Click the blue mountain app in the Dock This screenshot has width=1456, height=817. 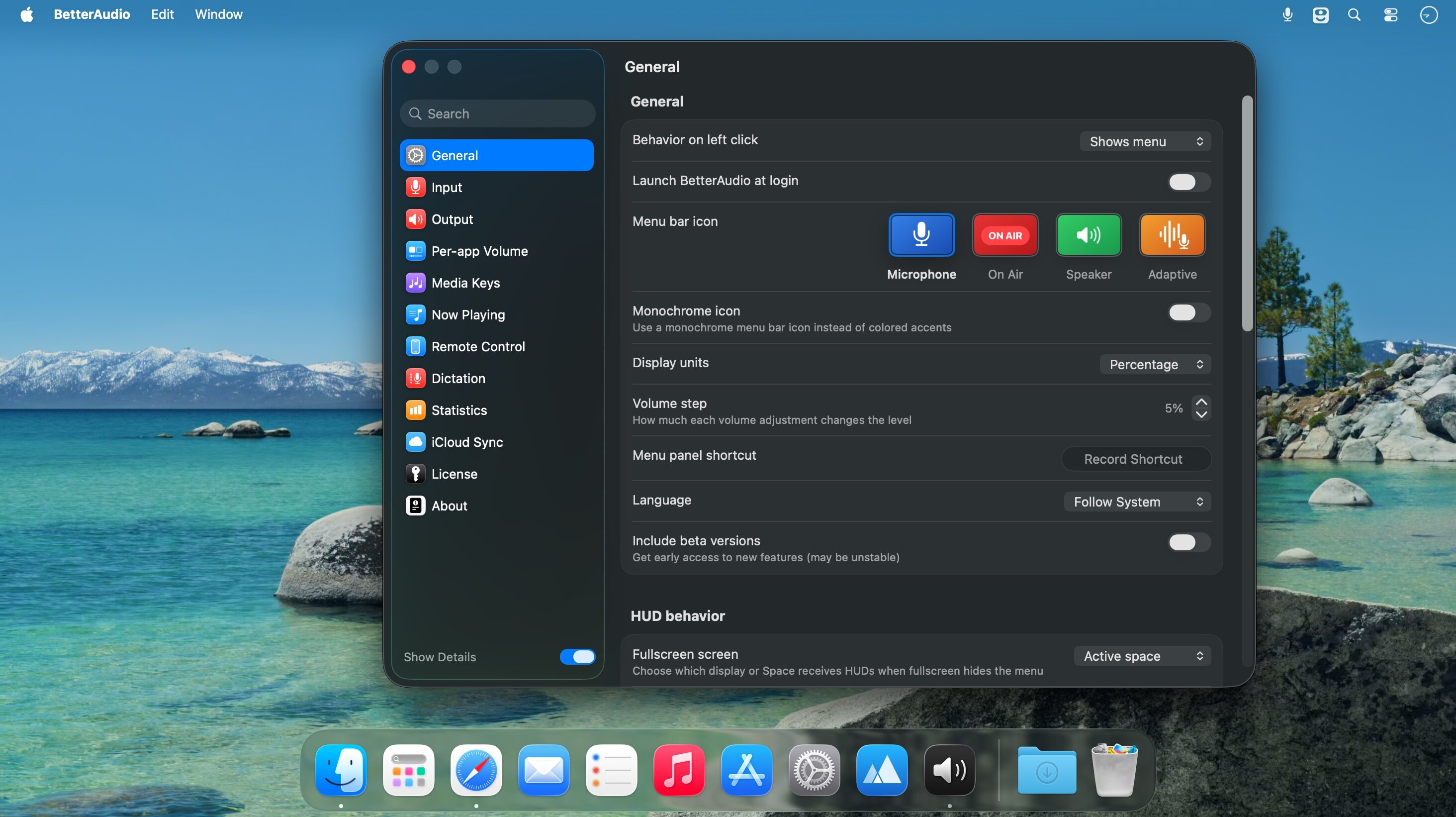click(x=882, y=770)
